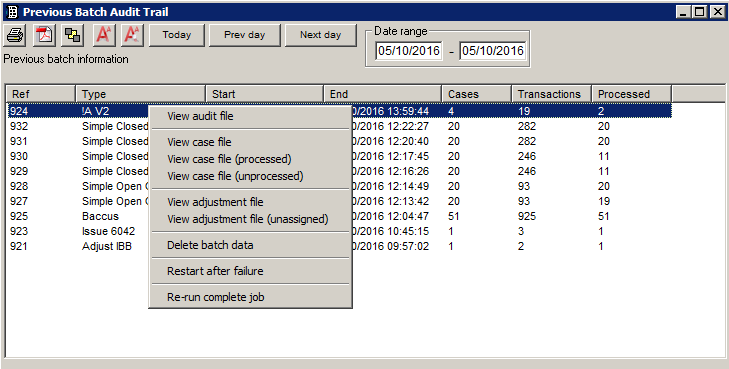Click the start date field 05/10/2016
This screenshot has height=369, width=729.
(x=409, y=51)
